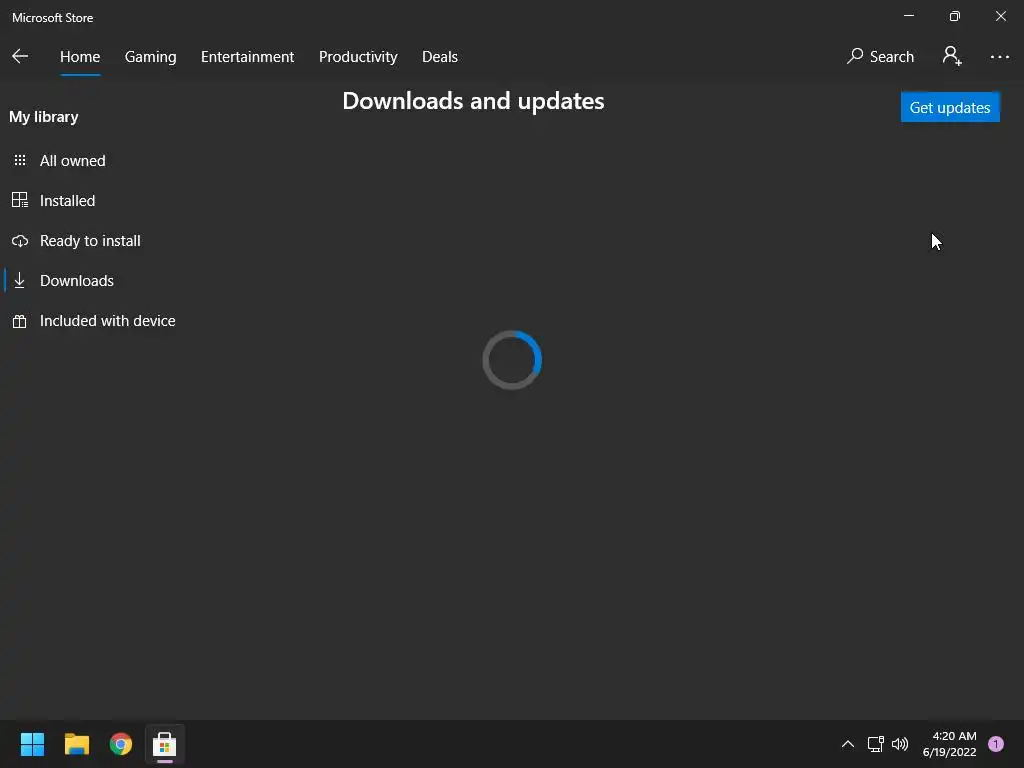Open the clock and date display

[949, 744]
